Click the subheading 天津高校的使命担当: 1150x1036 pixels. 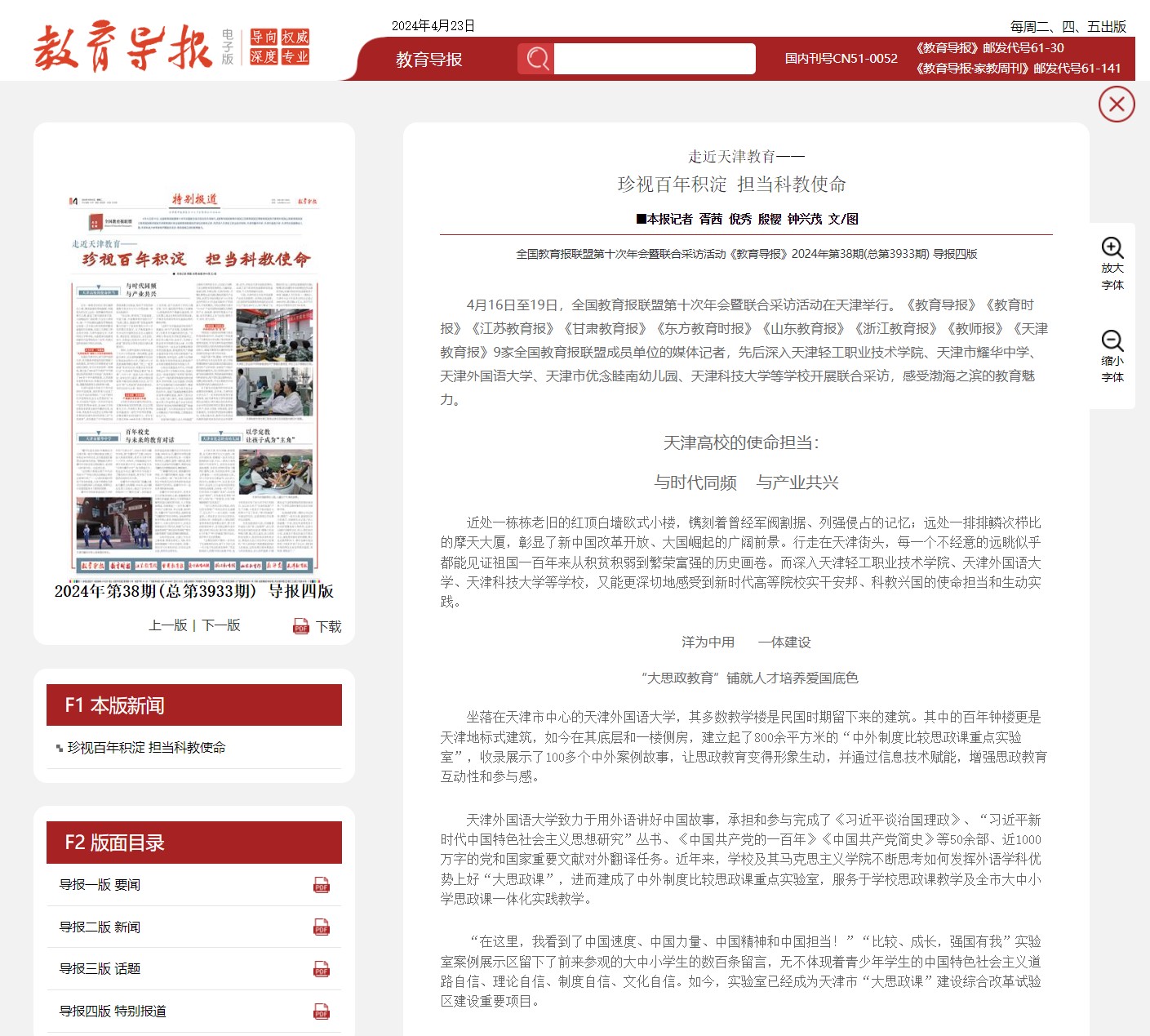pos(741,442)
